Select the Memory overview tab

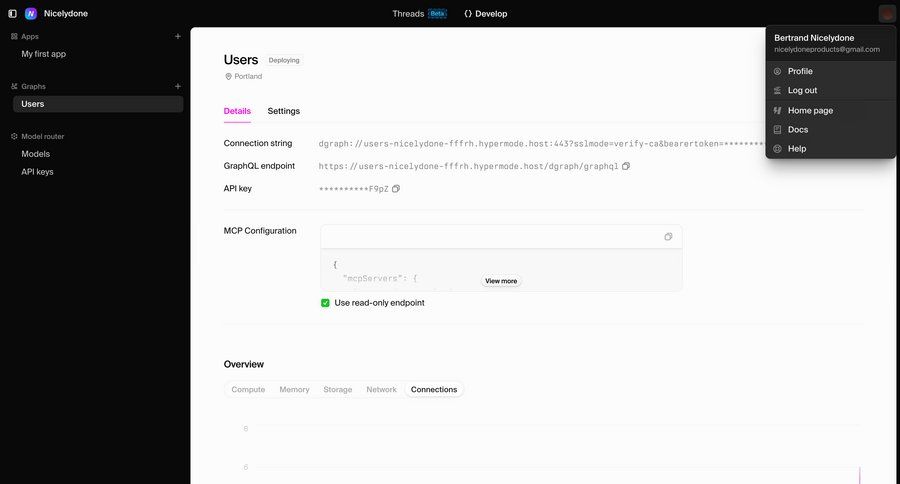tap(294, 389)
